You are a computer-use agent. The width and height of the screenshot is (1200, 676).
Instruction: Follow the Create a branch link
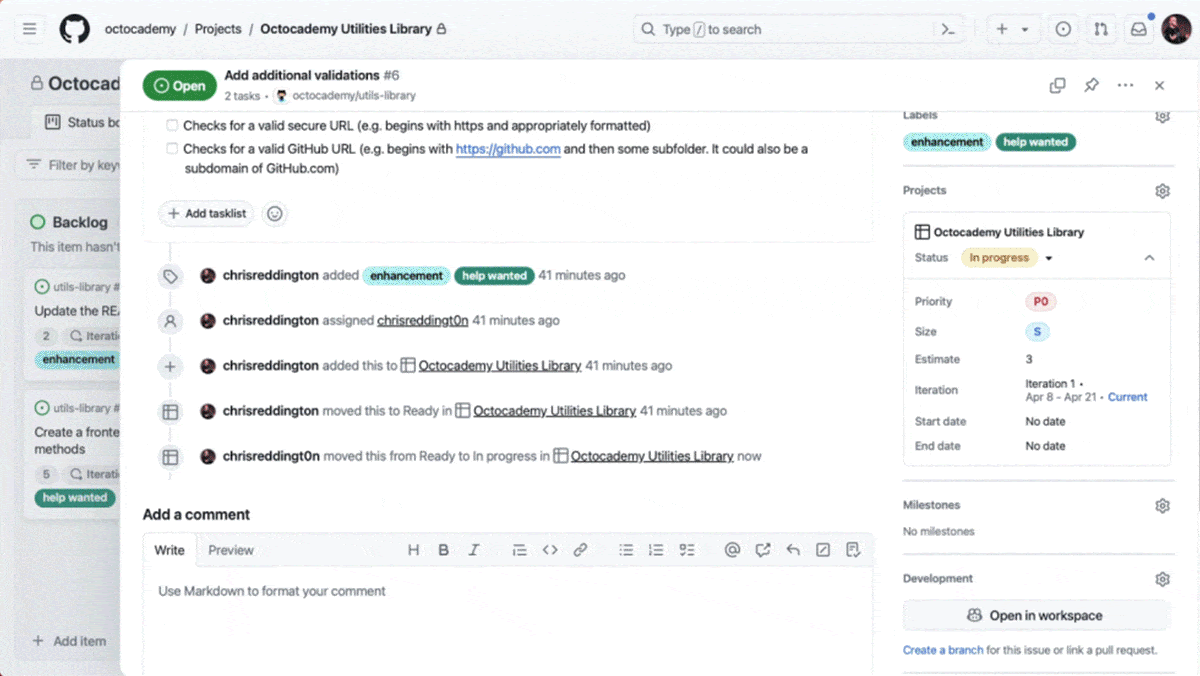point(942,650)
